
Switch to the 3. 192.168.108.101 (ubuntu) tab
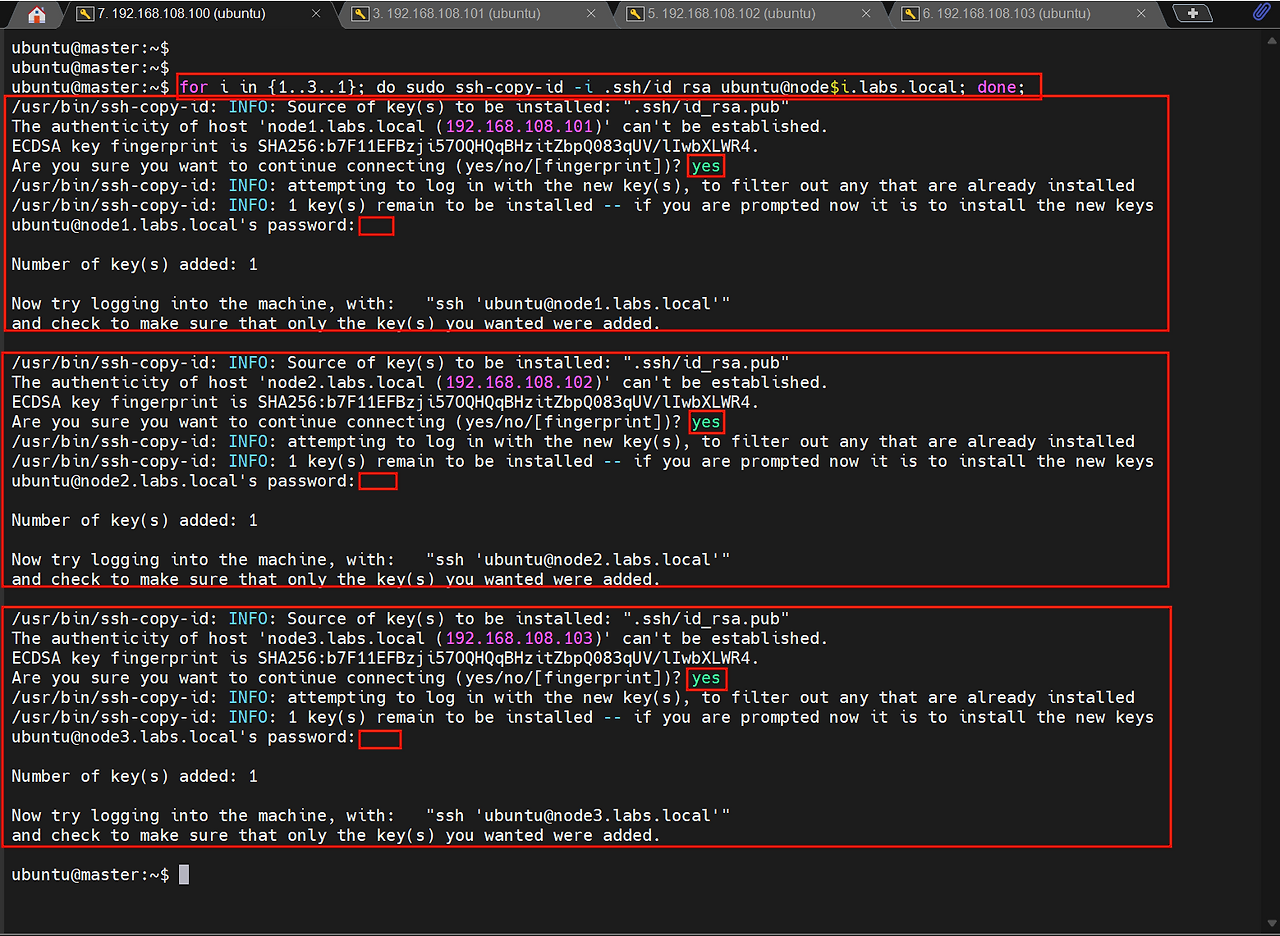(458, 14)
